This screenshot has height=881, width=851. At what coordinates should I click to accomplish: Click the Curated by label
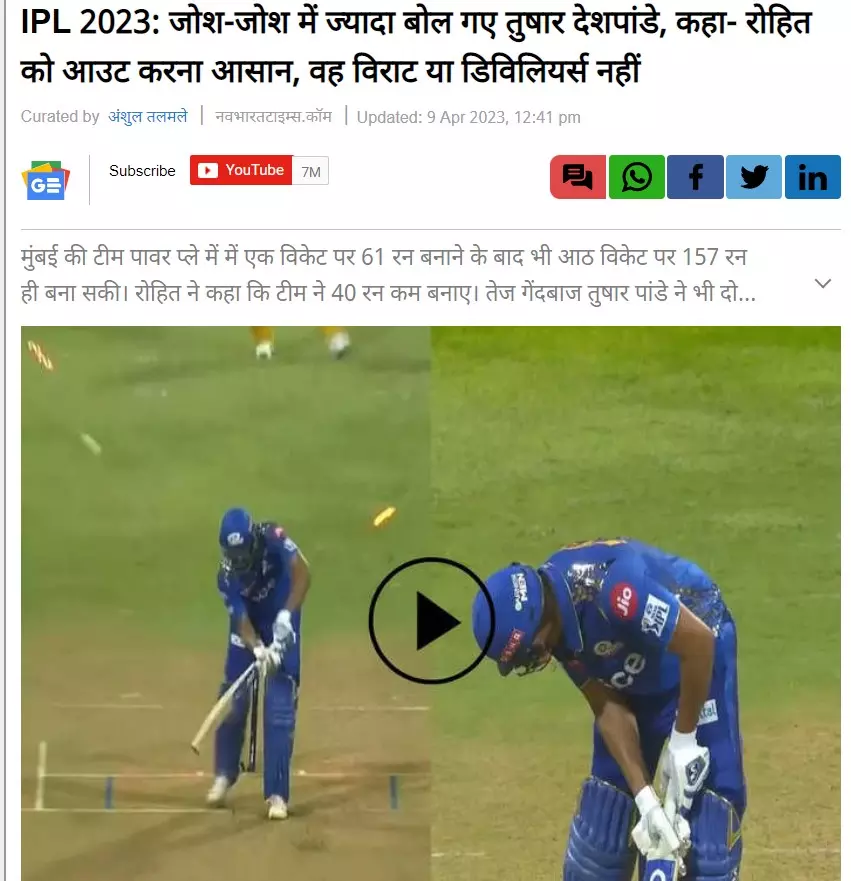pos(60,116)
